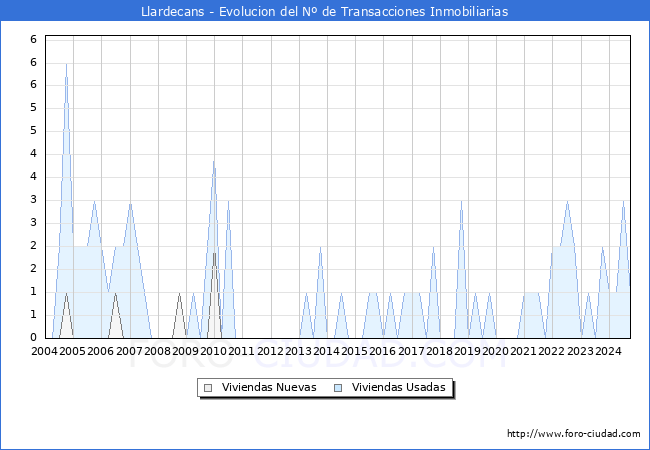
Task: Click the 2010 used-housing peak tip
Action: (214, 162)
